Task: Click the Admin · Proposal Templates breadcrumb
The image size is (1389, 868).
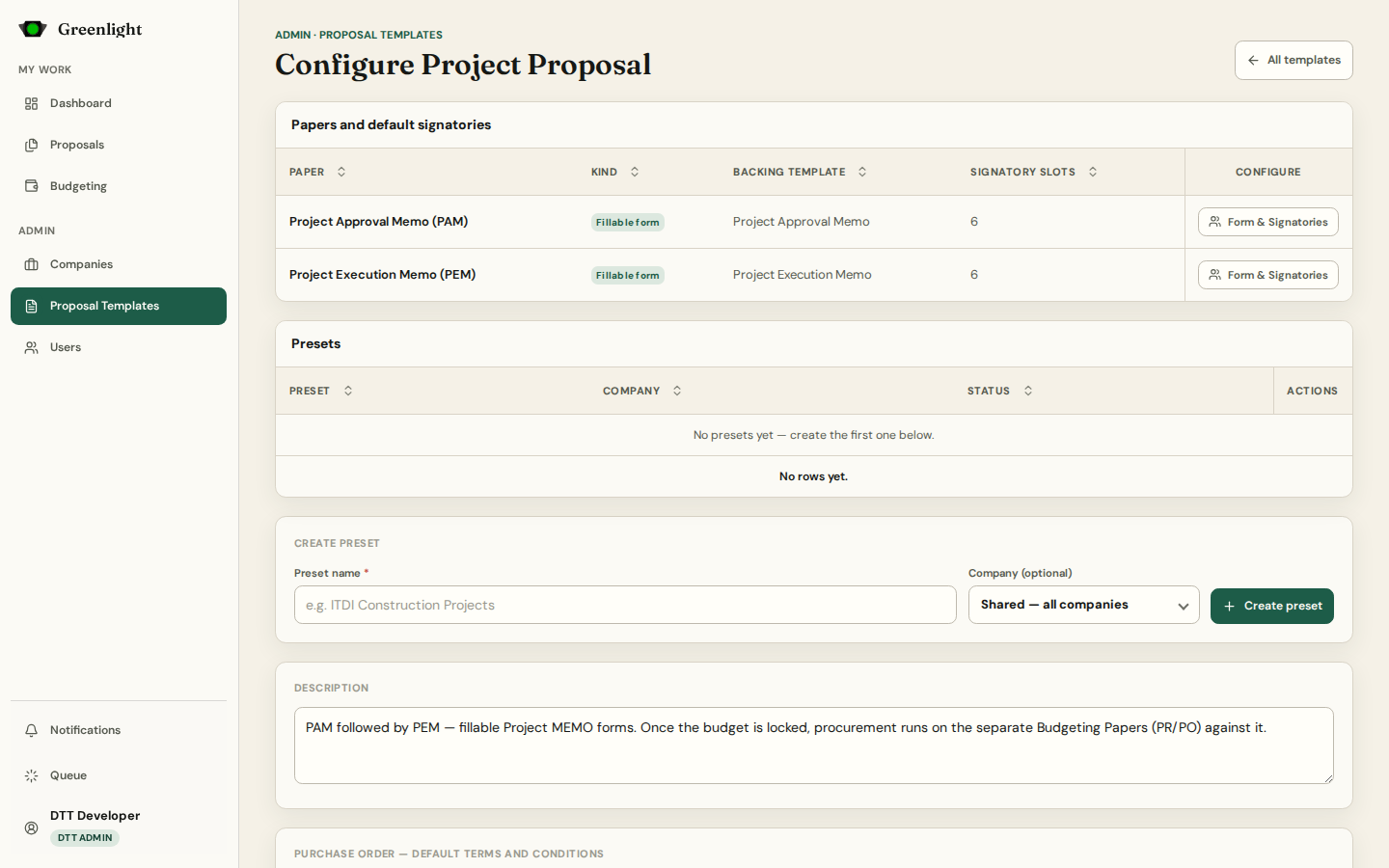Action: [359, 35]
